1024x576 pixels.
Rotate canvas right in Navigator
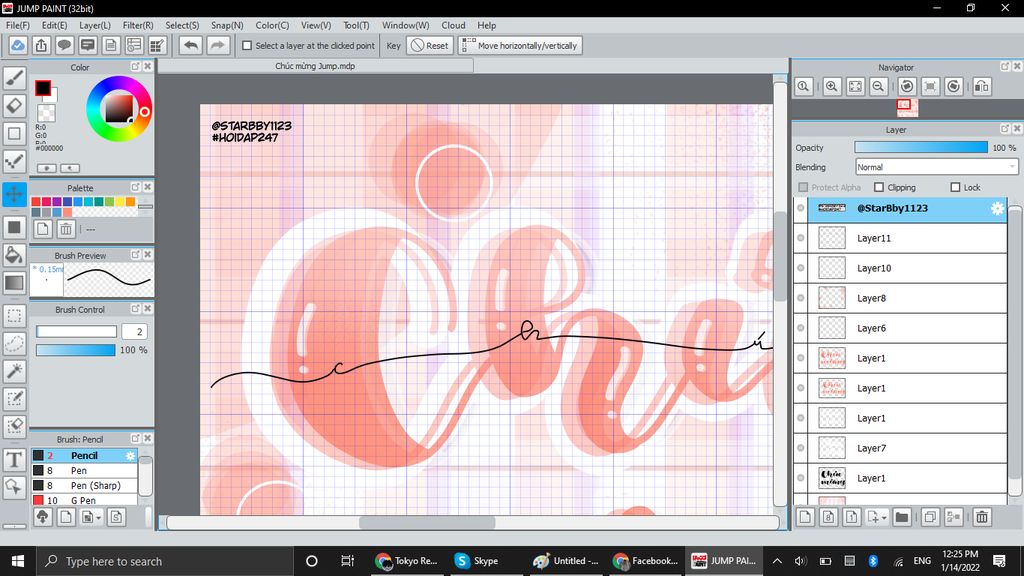(953, 86)
